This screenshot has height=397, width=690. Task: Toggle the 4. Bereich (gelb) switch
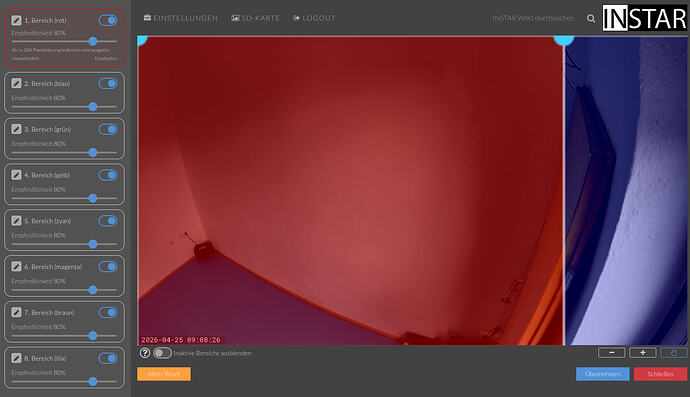point(108,175)
